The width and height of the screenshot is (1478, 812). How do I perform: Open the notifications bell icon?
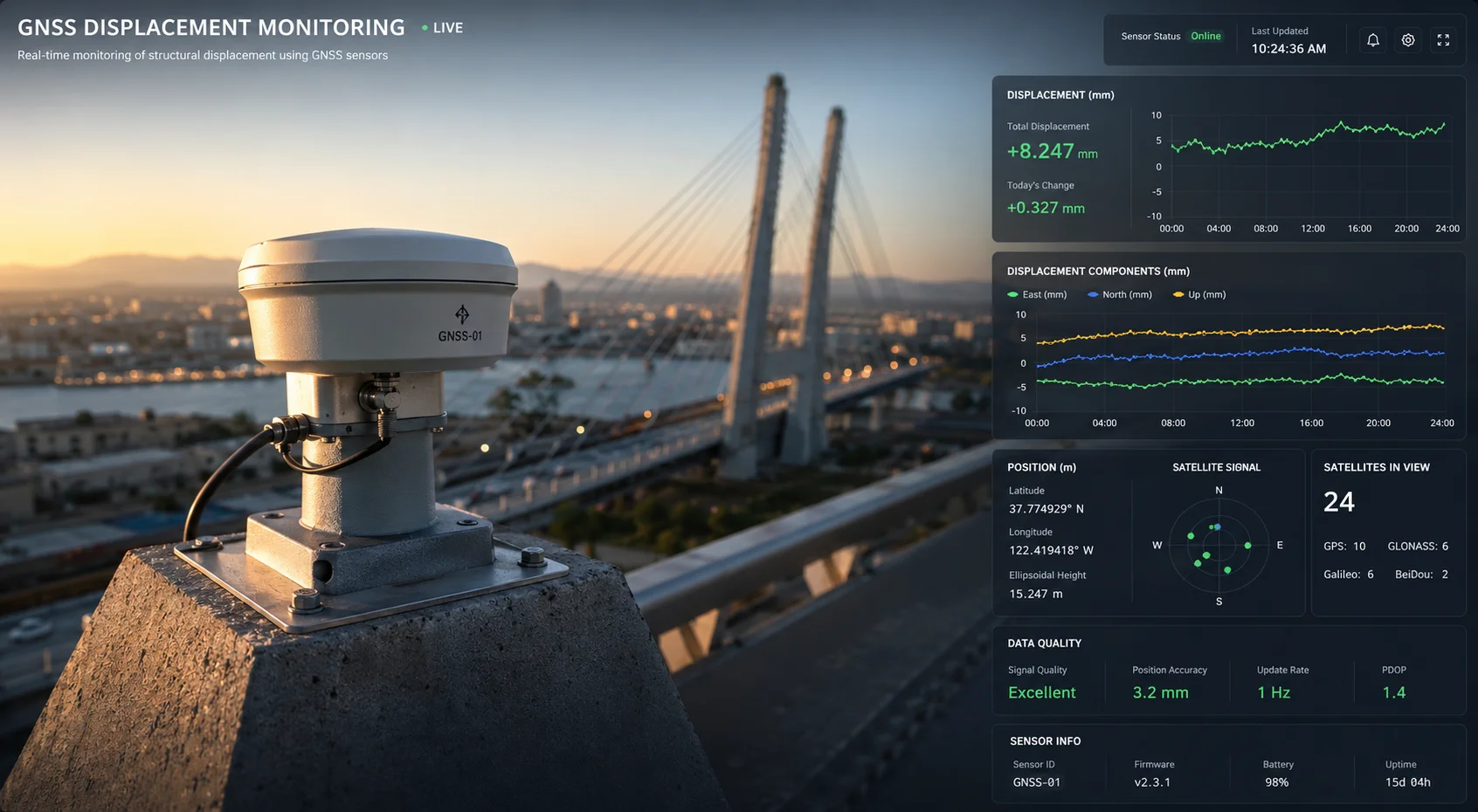coord(1373,40)
